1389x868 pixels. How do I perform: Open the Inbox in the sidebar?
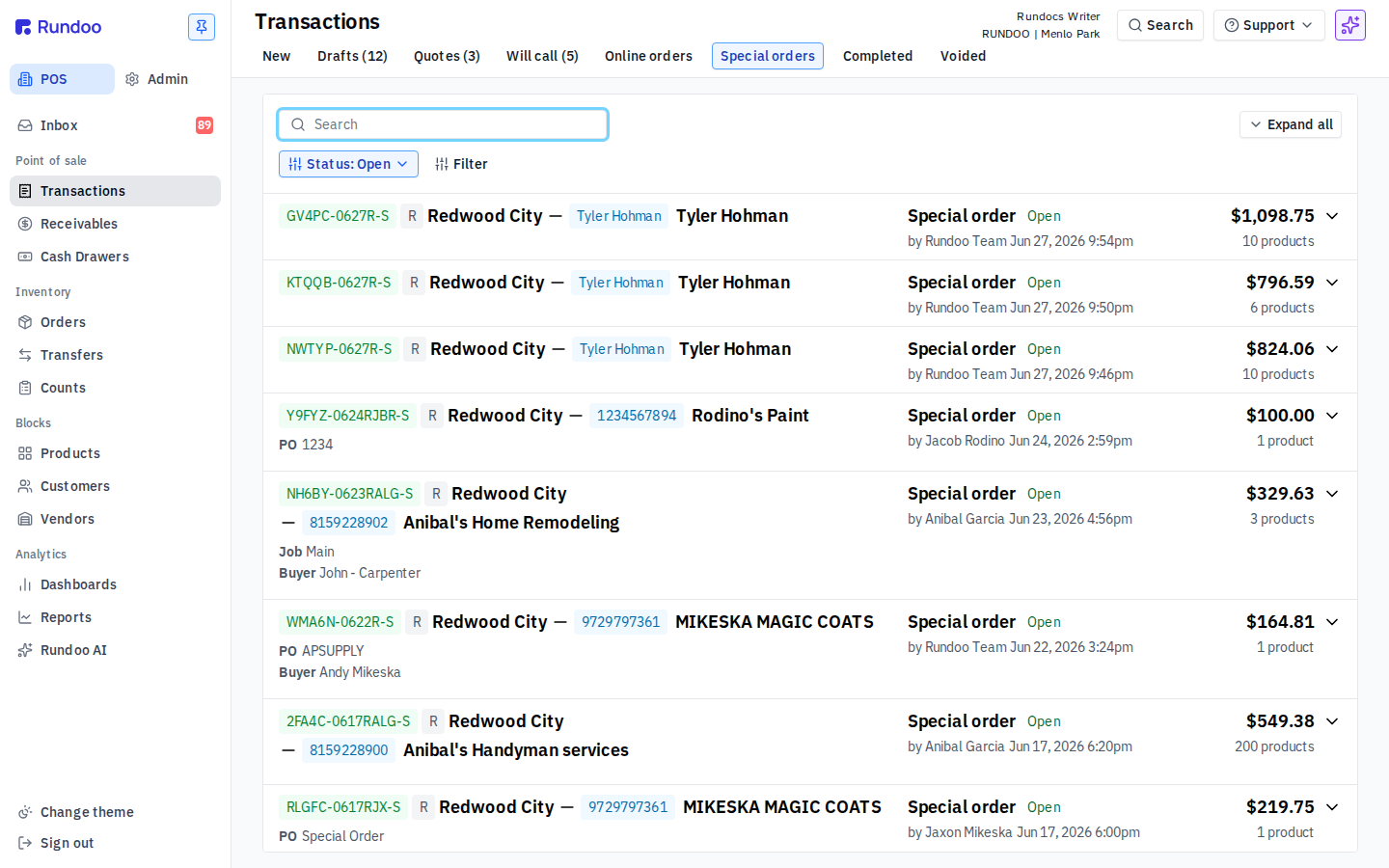tap(115, 125)
